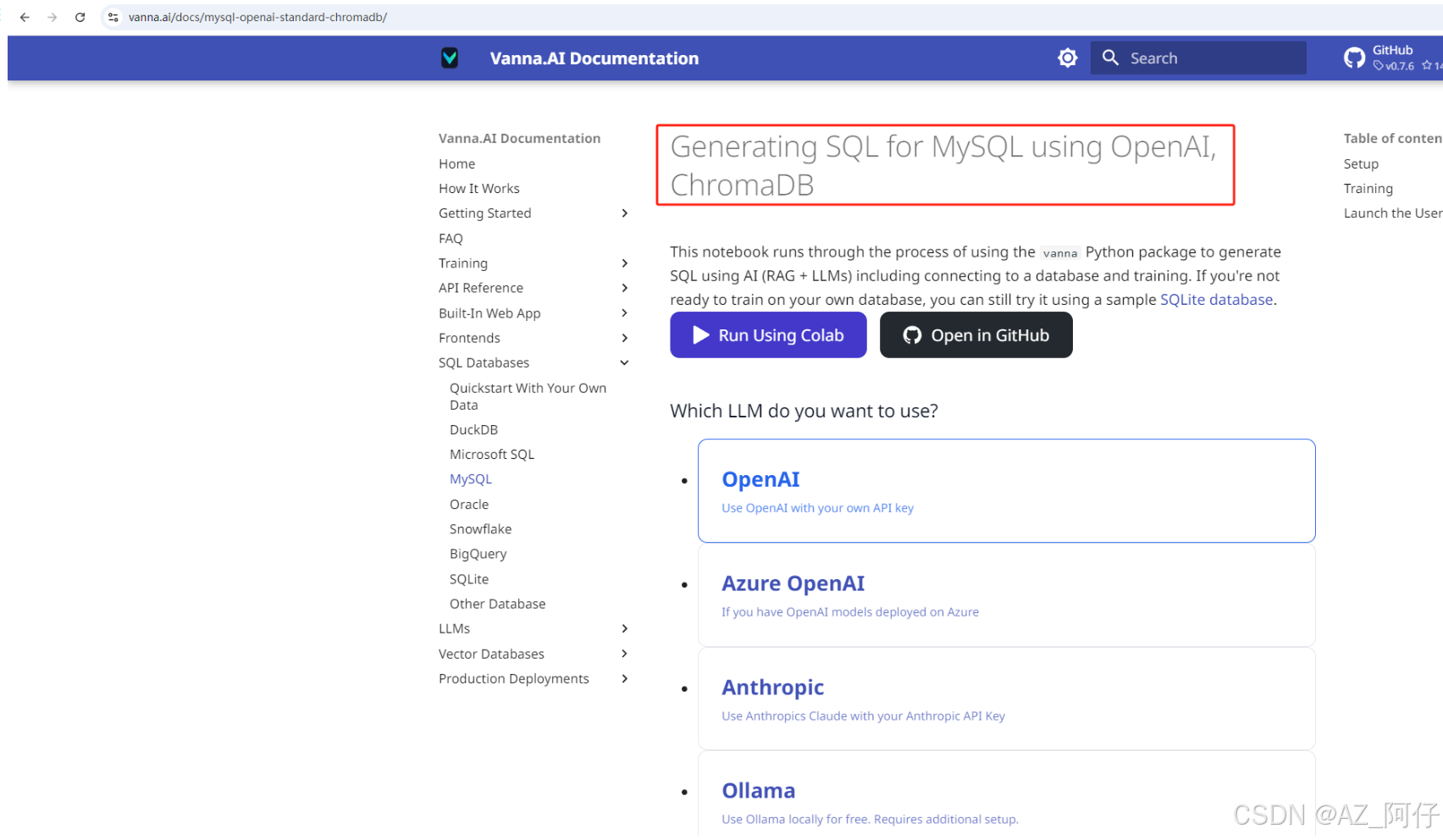This screenshot has width=1443, height=840.
Task: Click the site info icon in address bar
Action: coord(113,17)
